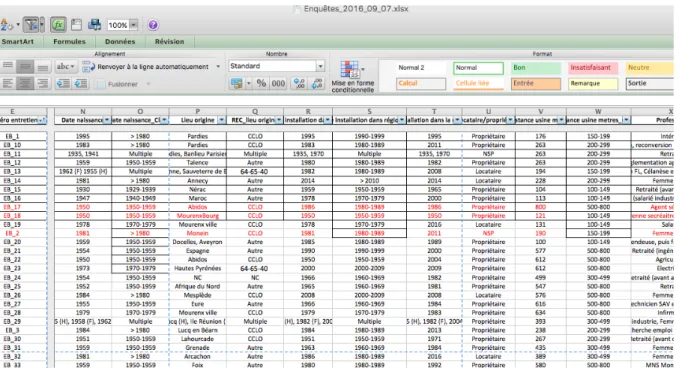679x368 pixels.
Task: Align cell text to top
Action: [8, 67]
